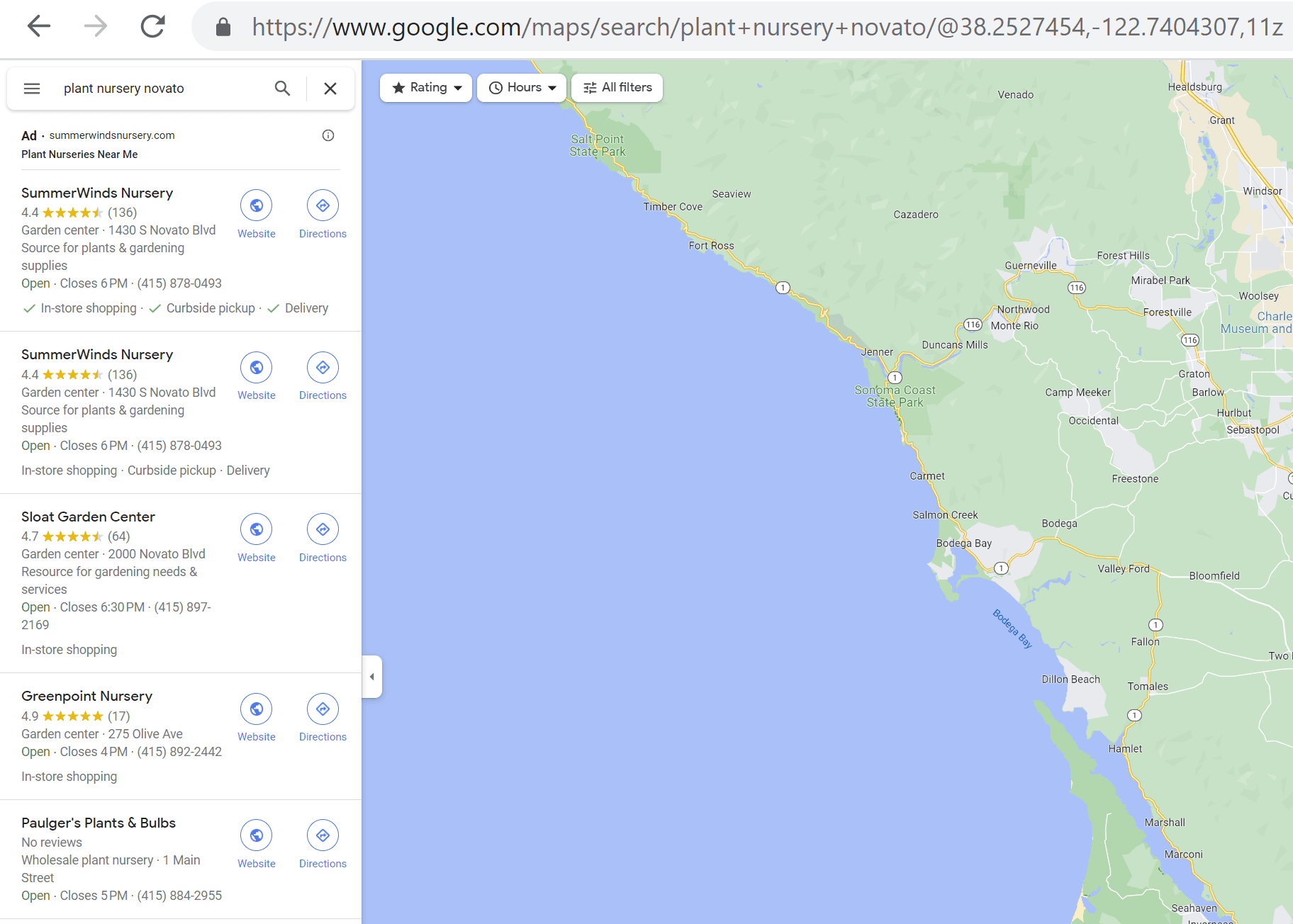1293x924 pixels.
Task: Get directions to Greenpoint Nursery
Action: click(x=323, y=709)
